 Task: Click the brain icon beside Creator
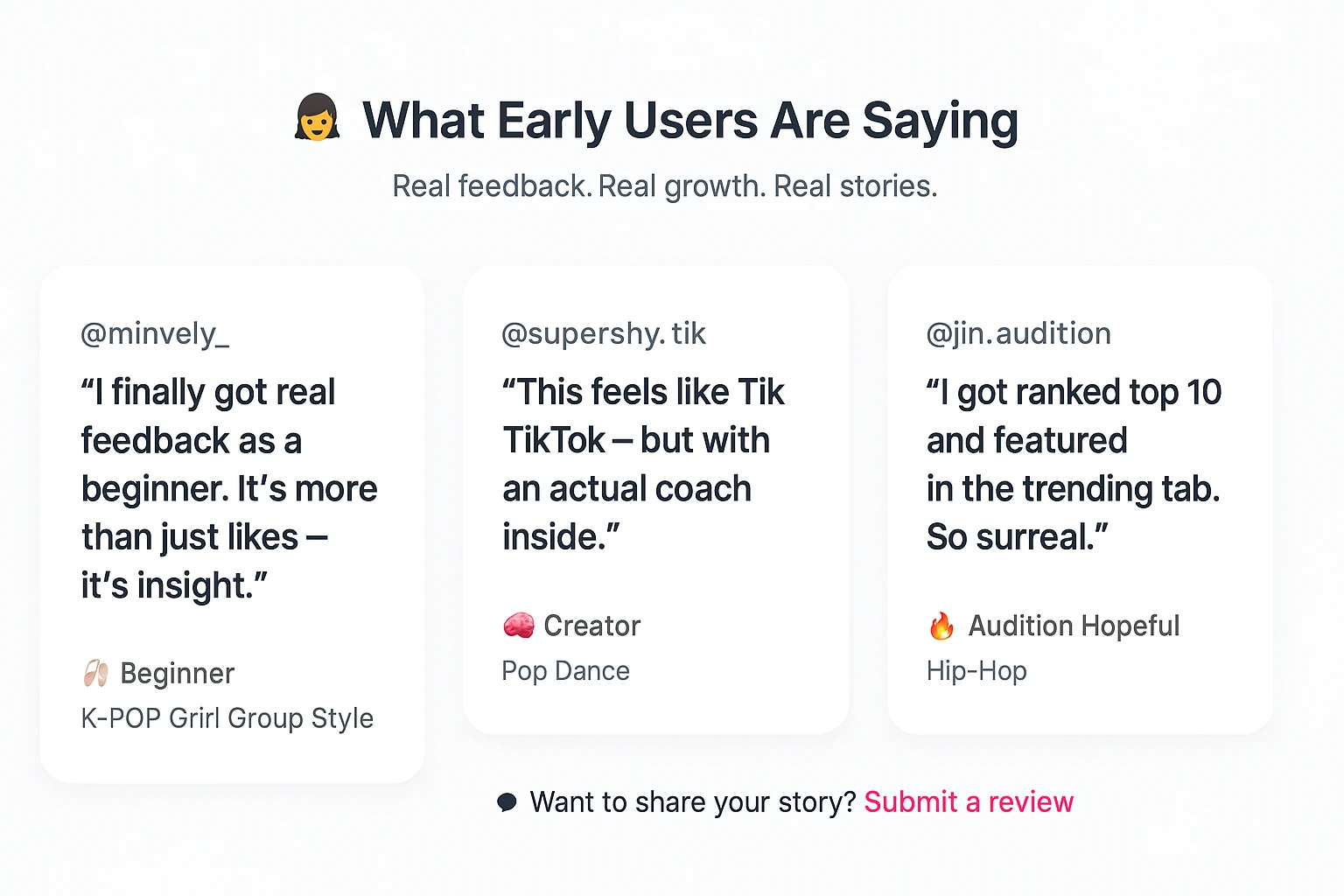pyautogui.click(x=519, y=625)
